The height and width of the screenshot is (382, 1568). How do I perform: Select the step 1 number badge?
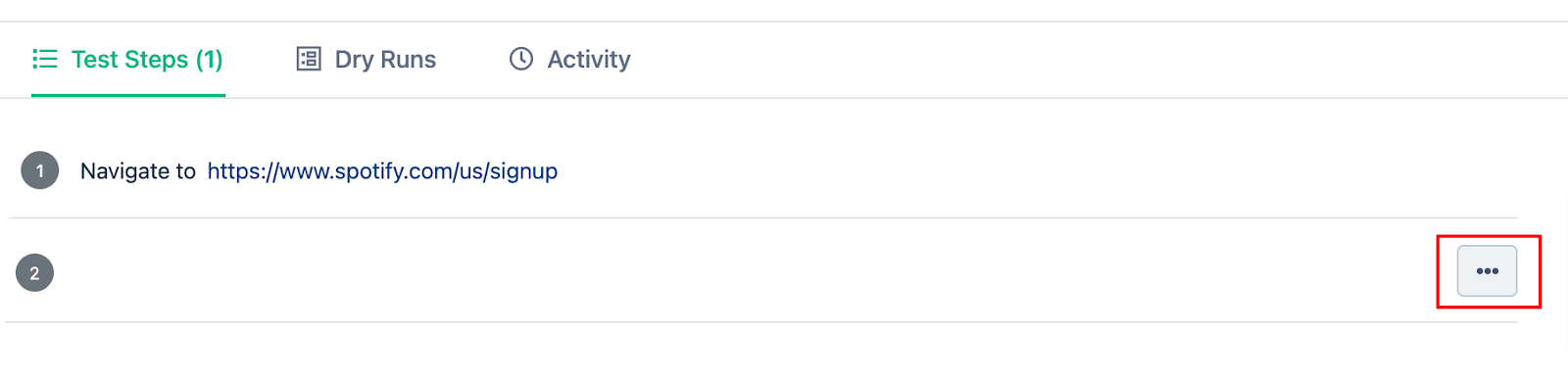40,170
